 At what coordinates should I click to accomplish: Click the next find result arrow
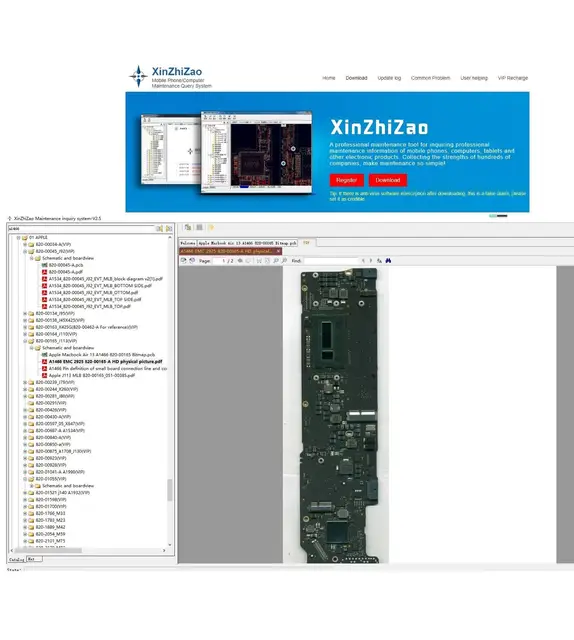pyautogui.click(x=371, y=260)
